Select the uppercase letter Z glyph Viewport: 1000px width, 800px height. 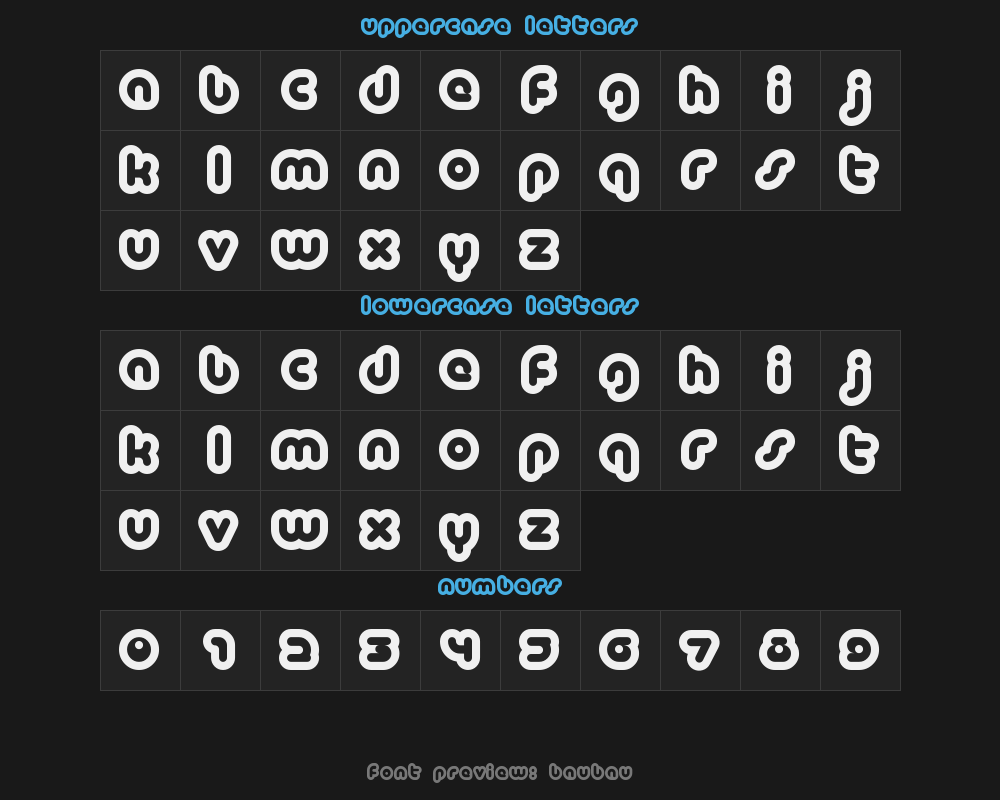540,251
